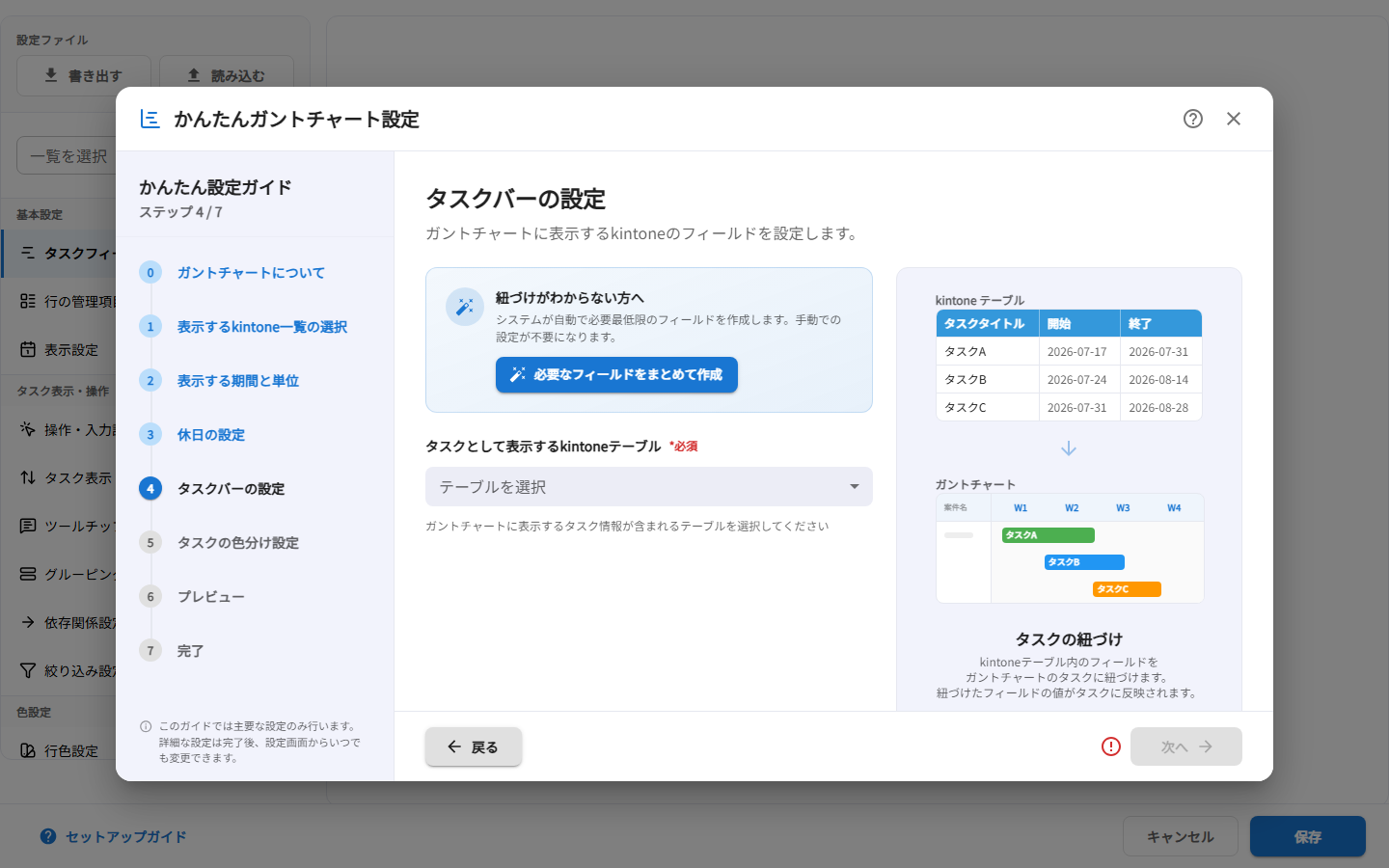Viewport: 1389px width, 868px height.
Task: Click the active step 4 circle
Action: point(150,489)
